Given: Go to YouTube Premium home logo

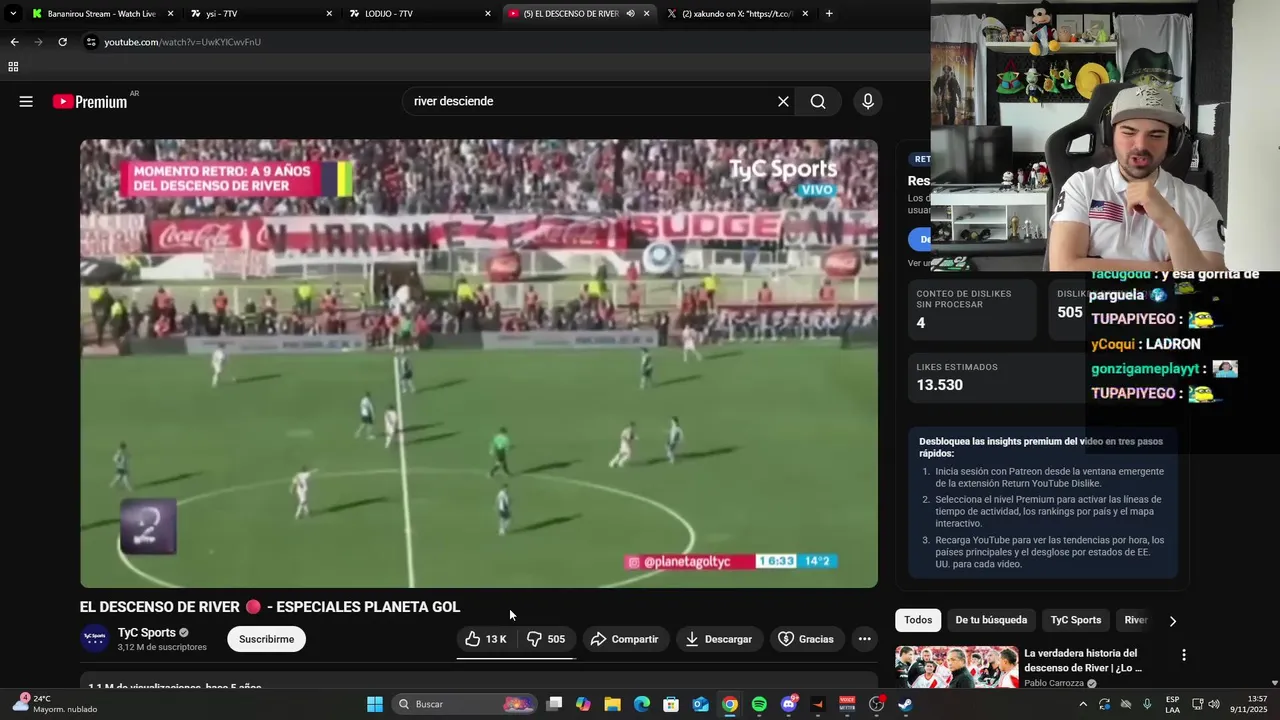Looking at the screenshot, I should pos(91,101).
